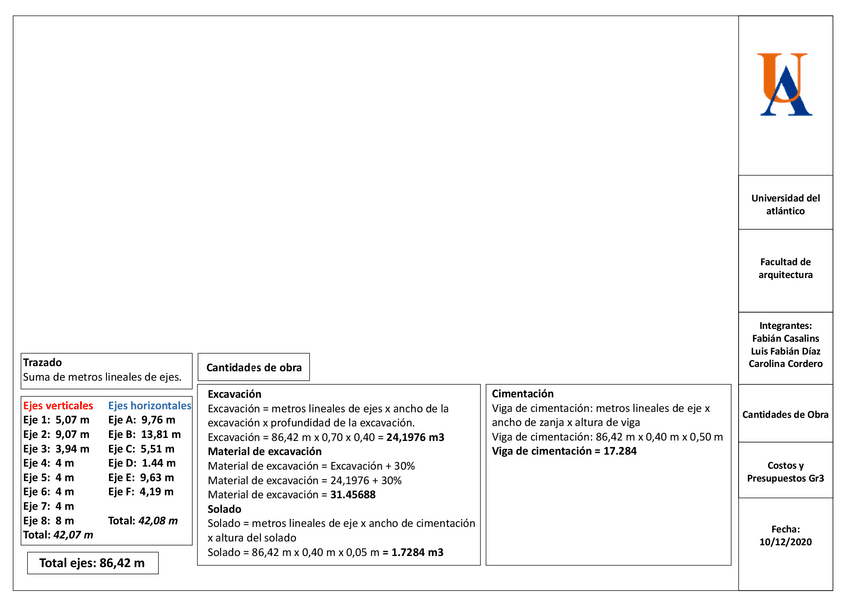848x606 pixels.
Task: Click the row 'Eje D: 1.44 m'
Action: tap(142, 463)
